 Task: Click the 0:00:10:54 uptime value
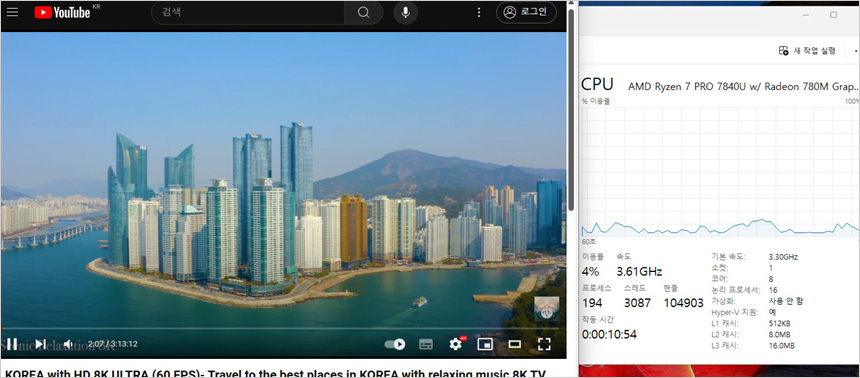pyautogui.click(x=609, y=334)
